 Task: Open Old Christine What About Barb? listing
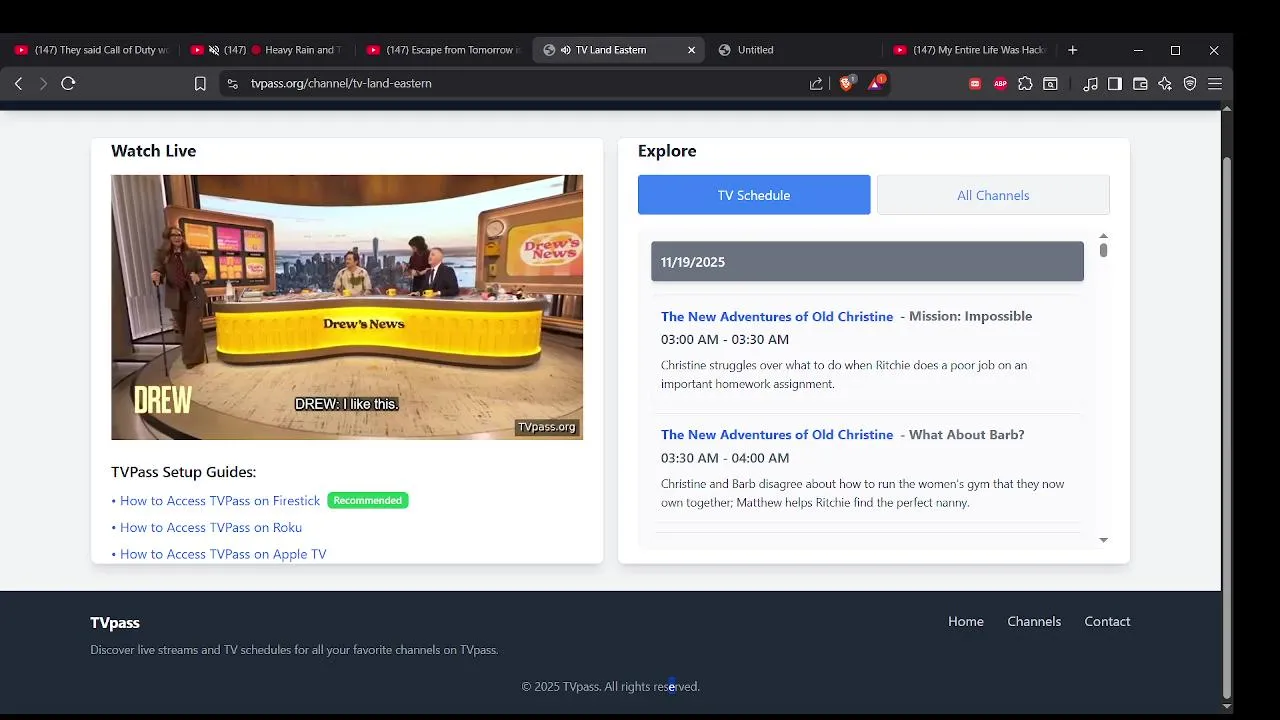pos(777,434)
